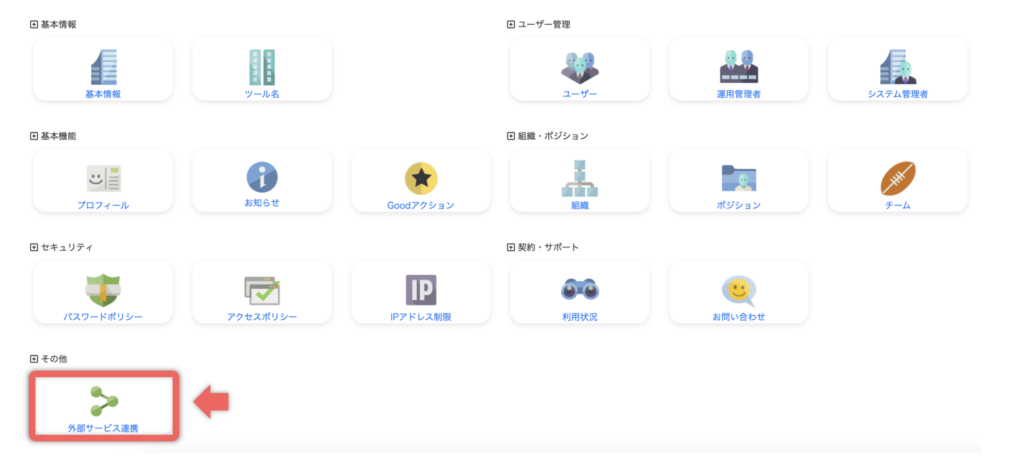Open the 基本情報 building icon

103,65
